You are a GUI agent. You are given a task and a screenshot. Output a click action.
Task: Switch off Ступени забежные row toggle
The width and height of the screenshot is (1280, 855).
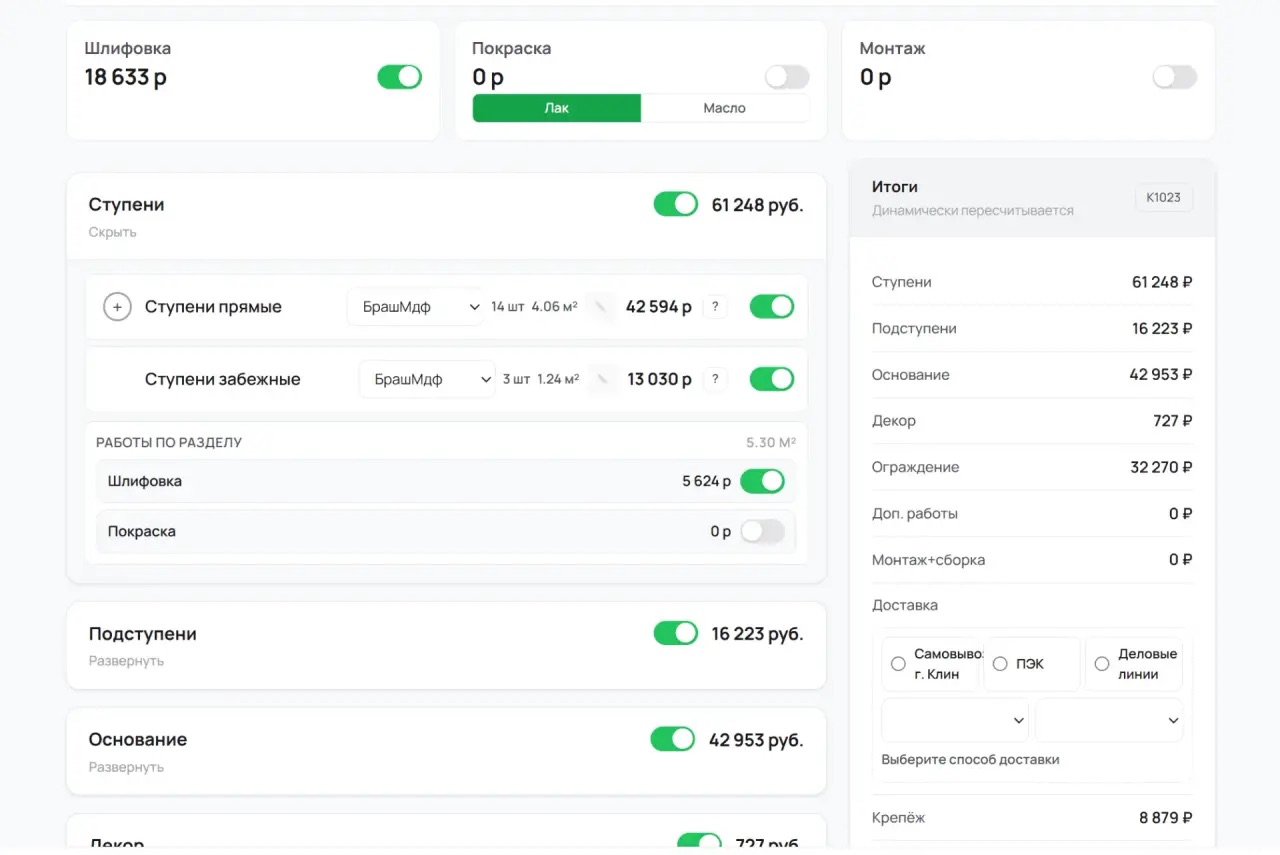[x=772, y=379]
